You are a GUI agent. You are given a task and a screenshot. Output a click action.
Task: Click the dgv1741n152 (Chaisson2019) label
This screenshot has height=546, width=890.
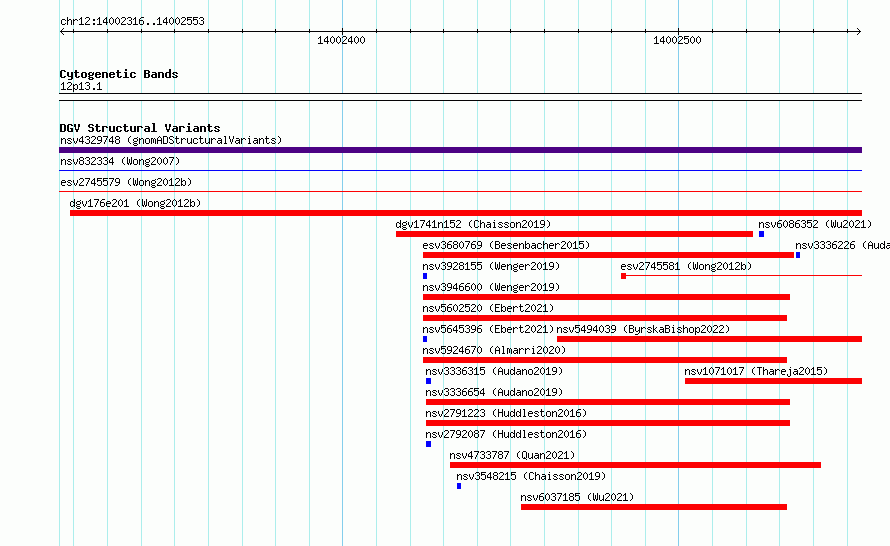point(473,224)
